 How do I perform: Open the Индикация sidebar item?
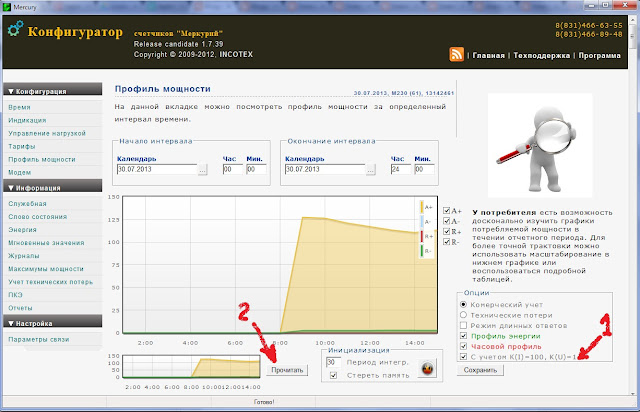pos(27,120)
